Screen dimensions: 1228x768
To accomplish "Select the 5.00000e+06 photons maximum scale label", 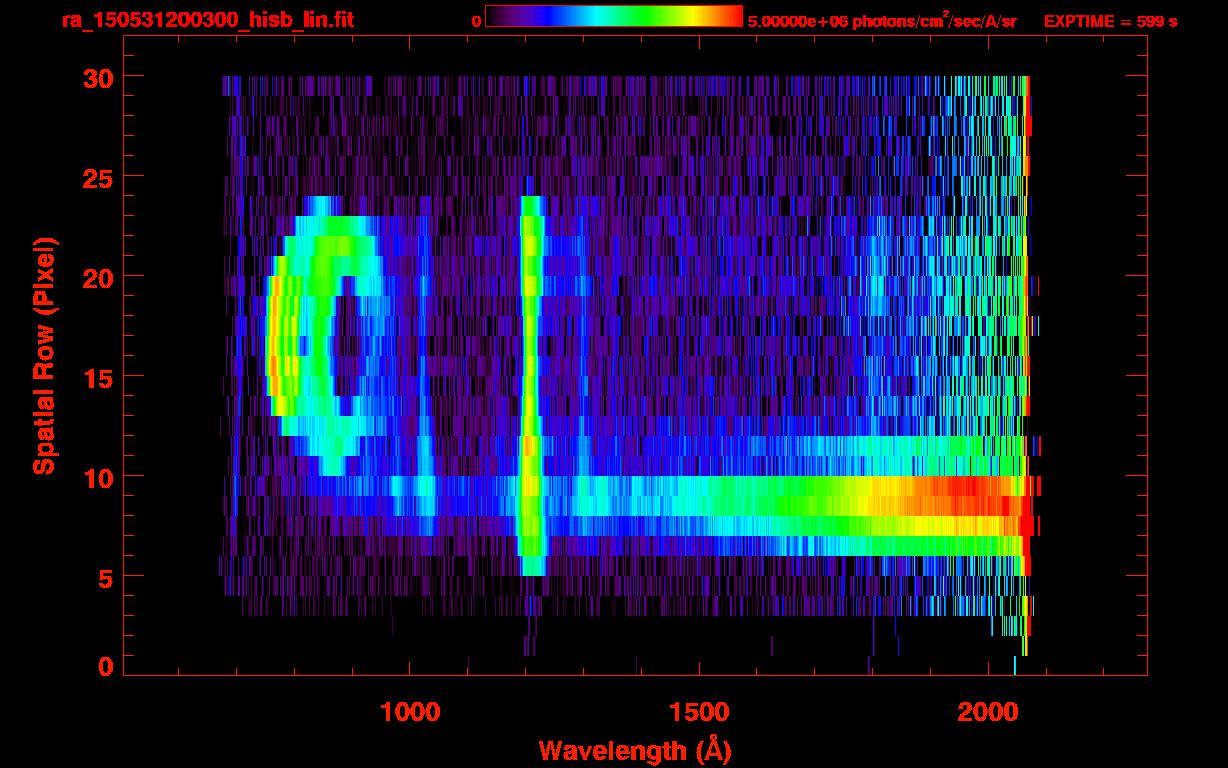I will tap(881, 21).
